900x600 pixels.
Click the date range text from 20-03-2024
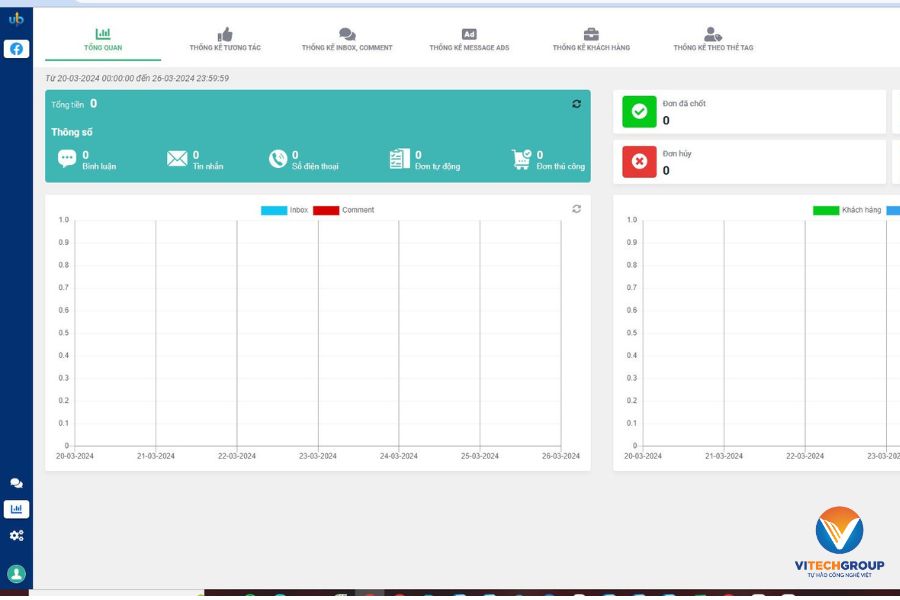click(x=137, y=78)
